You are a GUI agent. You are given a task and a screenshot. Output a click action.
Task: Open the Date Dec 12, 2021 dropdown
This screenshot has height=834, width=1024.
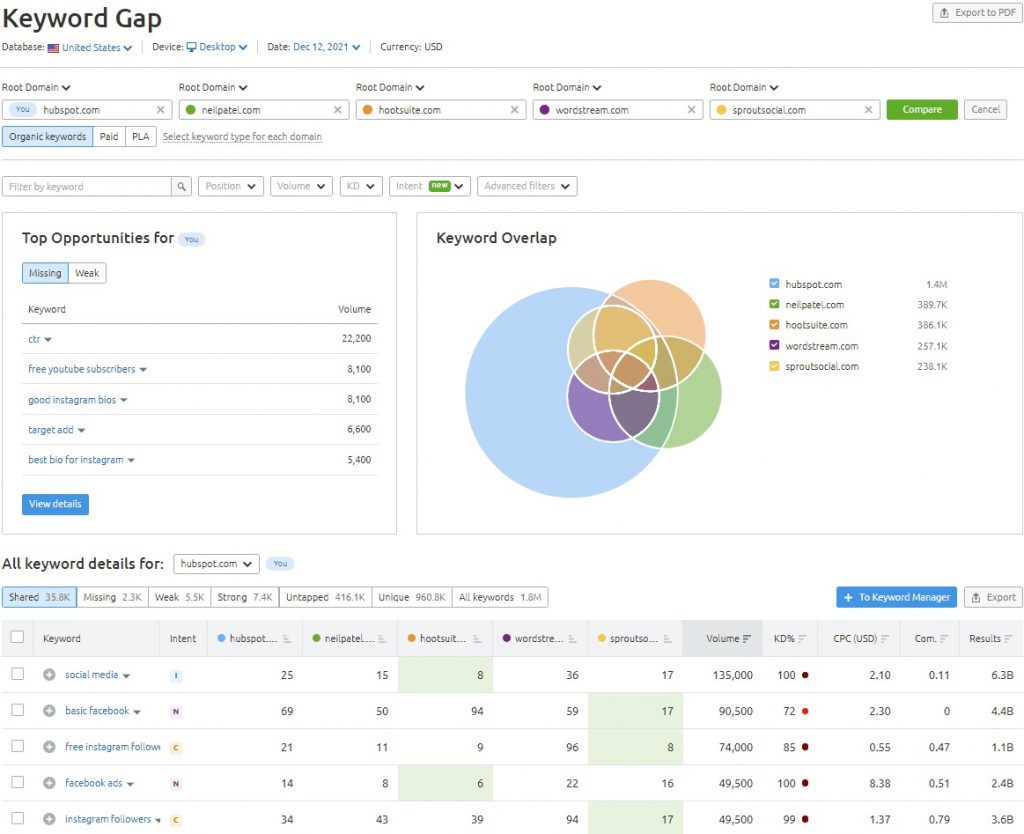[327, 47]
